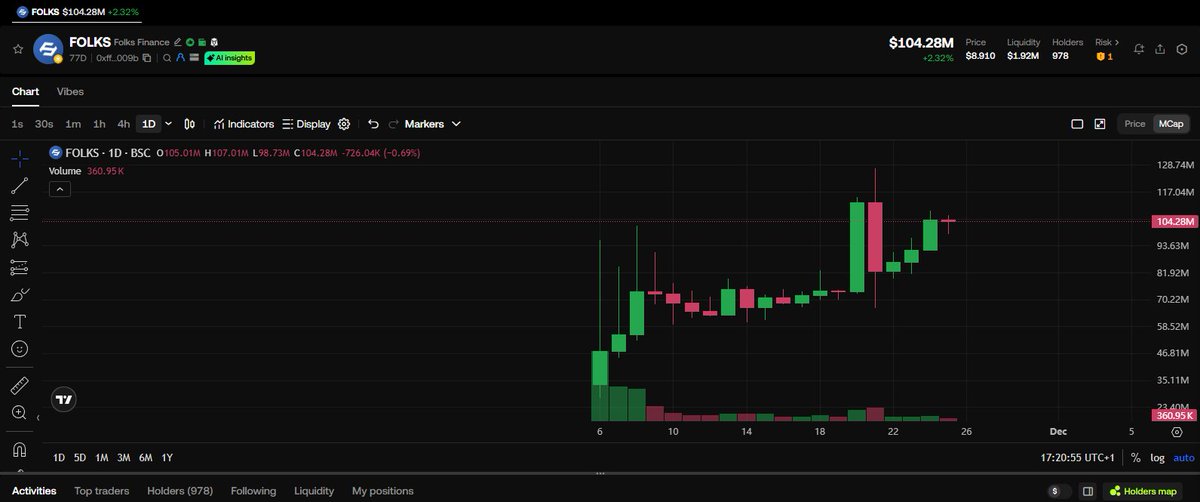Click the TradingView logo
The width and height of the screenshot is (1200, 502).
(64, 399)
